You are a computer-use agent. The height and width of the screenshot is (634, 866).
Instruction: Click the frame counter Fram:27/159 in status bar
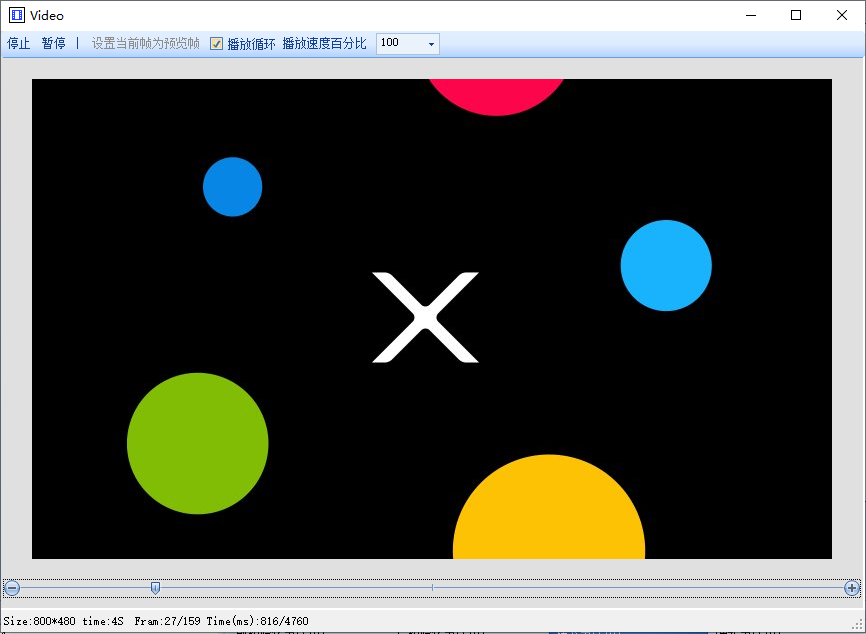(x=170, y=621)
